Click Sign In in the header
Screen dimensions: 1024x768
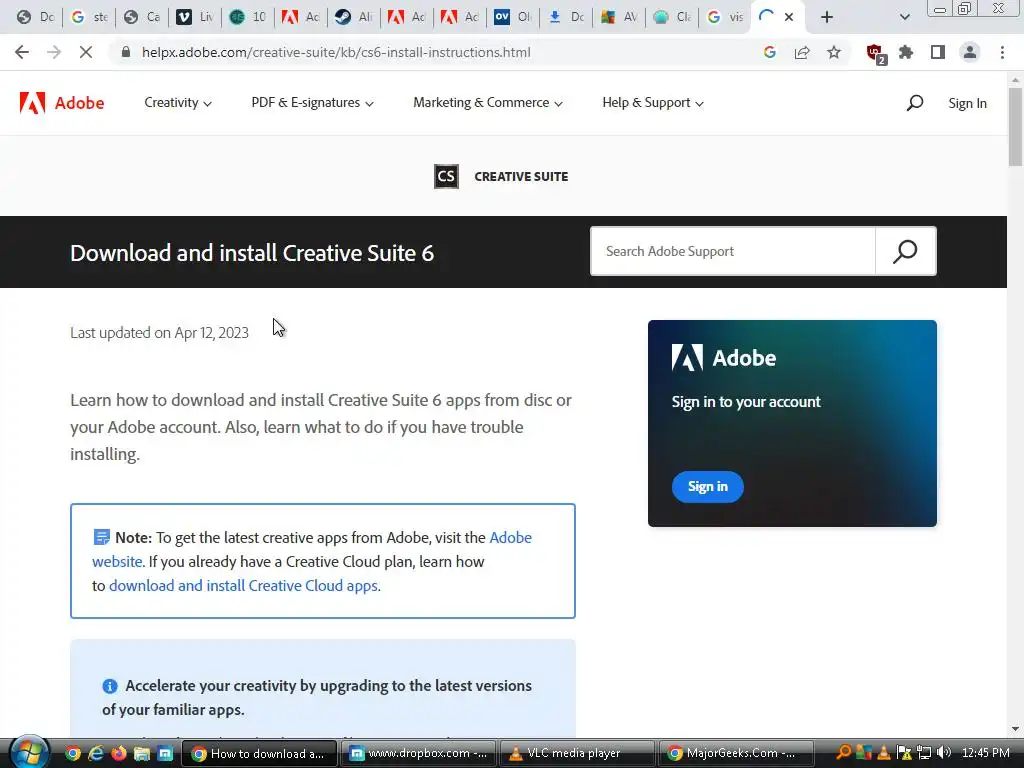(x=967, y=103)
